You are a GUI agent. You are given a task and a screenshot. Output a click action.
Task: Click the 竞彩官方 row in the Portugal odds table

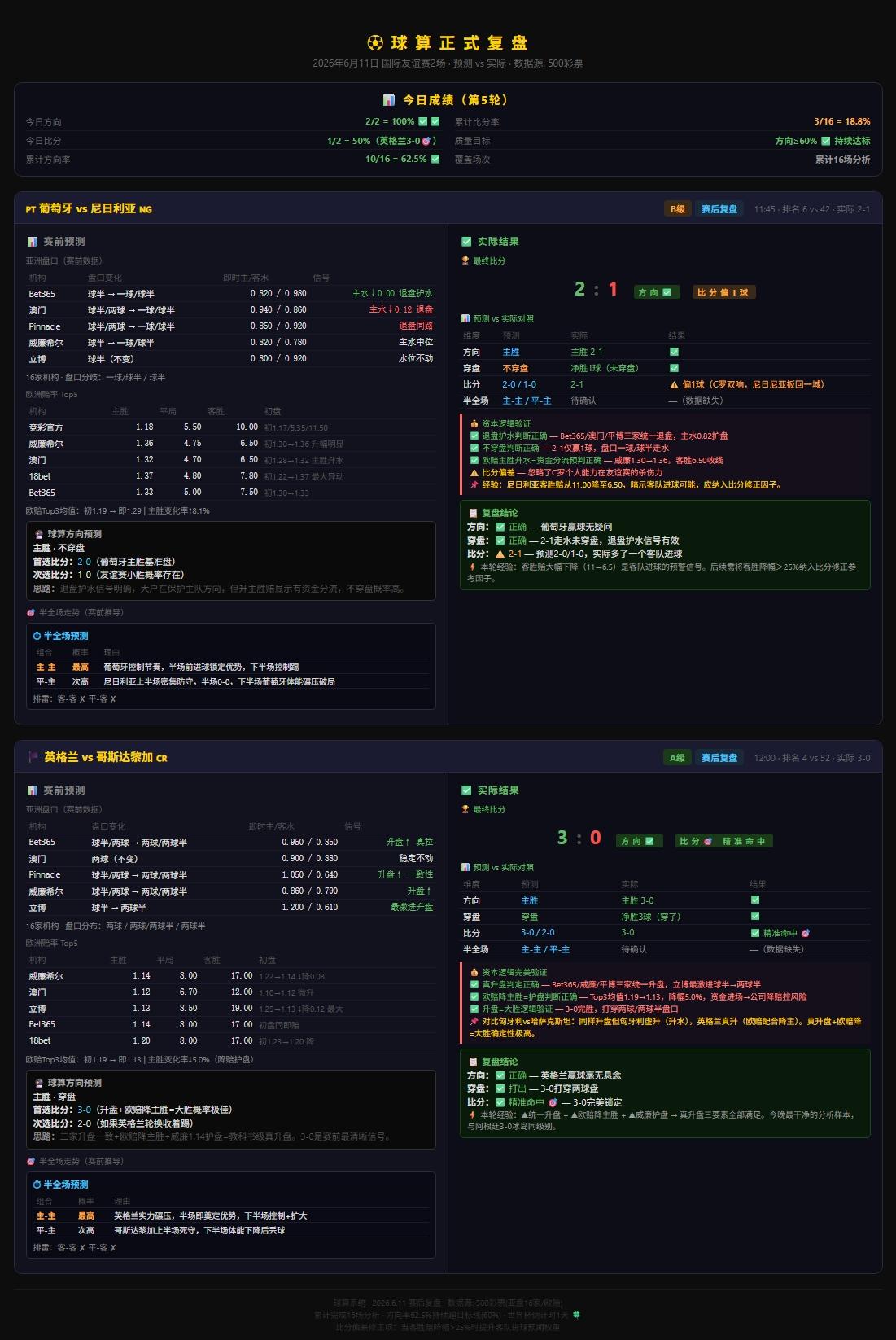(230, 427)
